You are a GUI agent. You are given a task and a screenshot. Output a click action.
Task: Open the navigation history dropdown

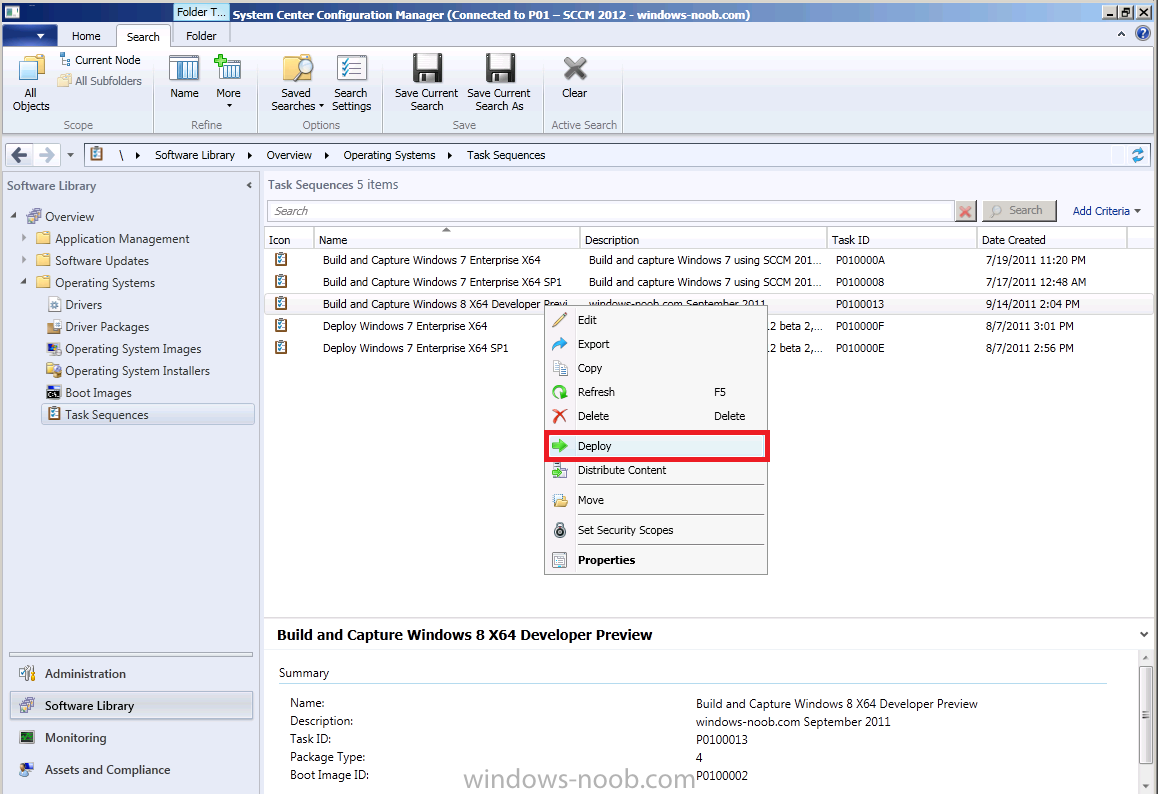pyautogui.click(x=70, y=155)
